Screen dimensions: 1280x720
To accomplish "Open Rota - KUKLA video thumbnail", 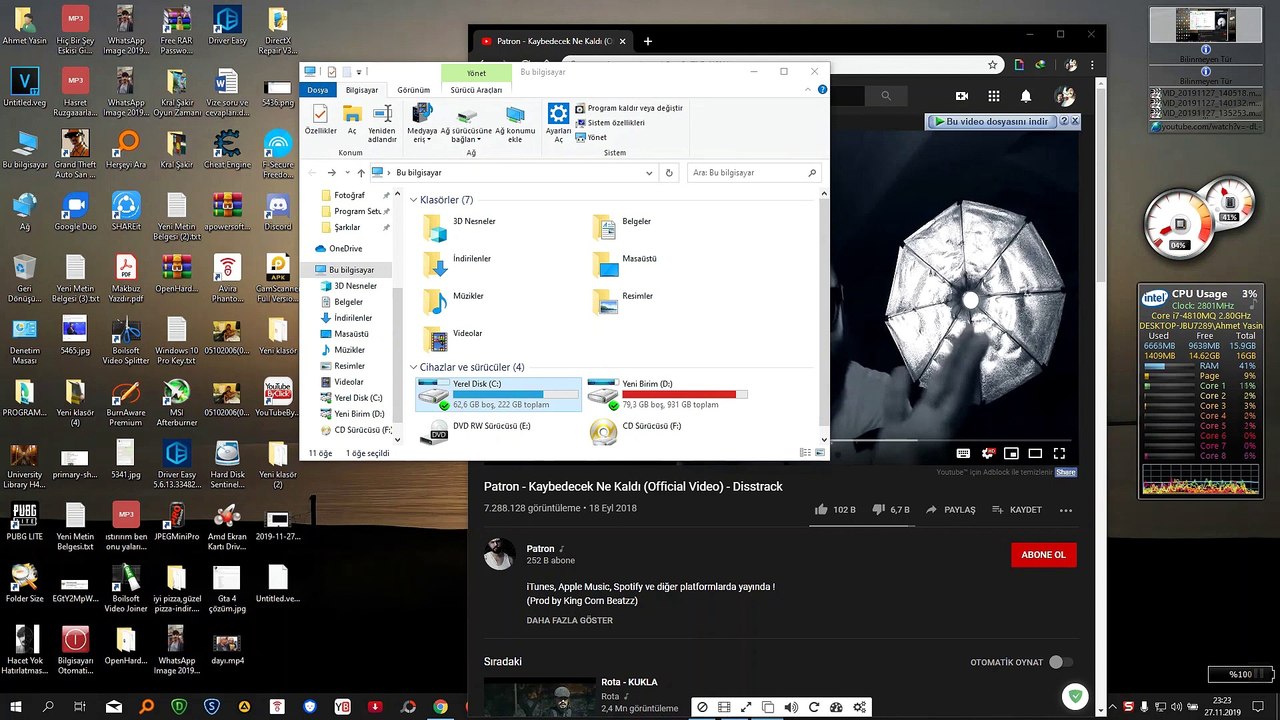I will click(539, 699).
